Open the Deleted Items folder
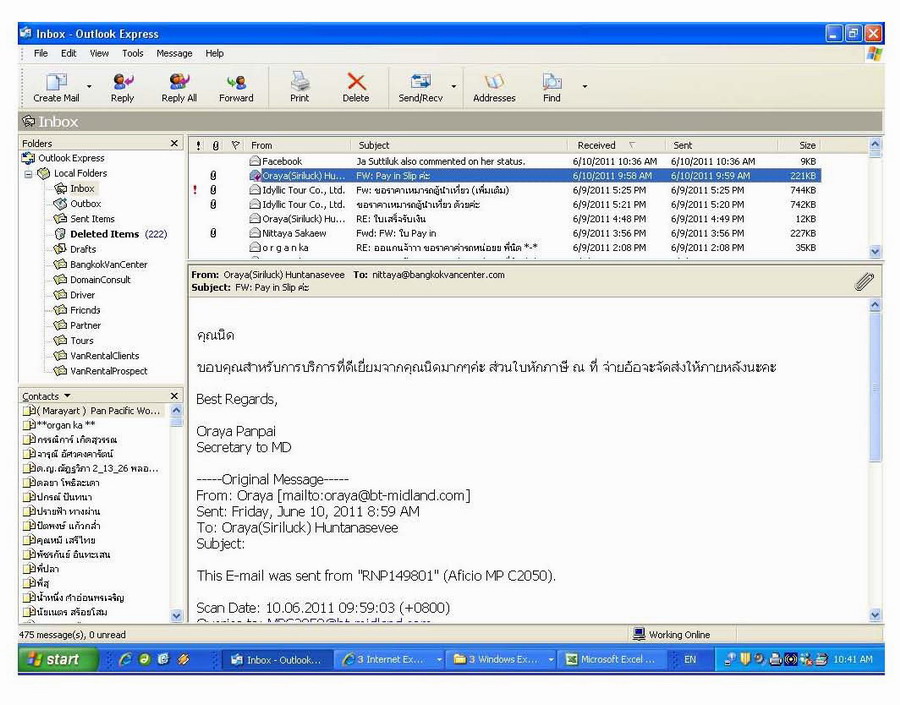This screenshot has width=900, height=705. 111,234
